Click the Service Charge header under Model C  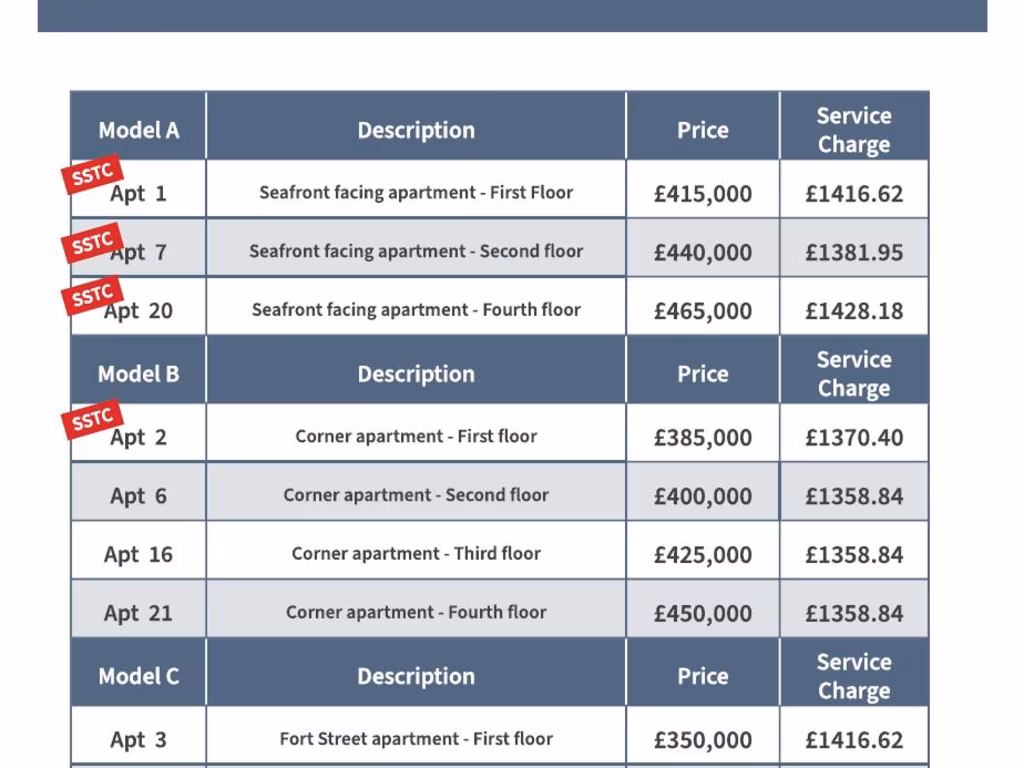click(853, 676)
